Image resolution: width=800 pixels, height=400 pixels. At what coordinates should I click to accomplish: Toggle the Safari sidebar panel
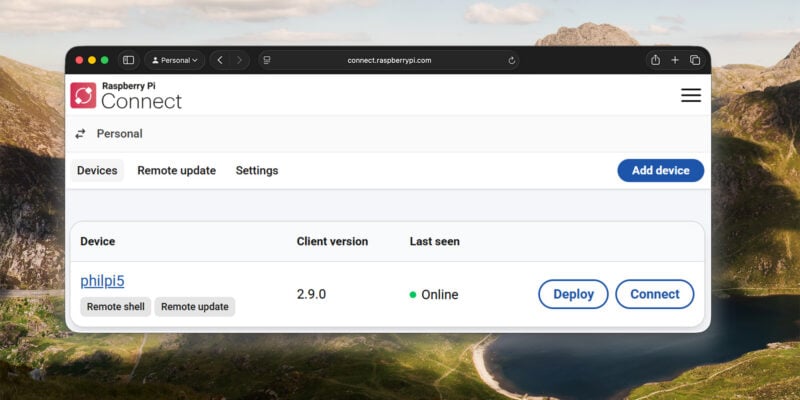[128, 60]
